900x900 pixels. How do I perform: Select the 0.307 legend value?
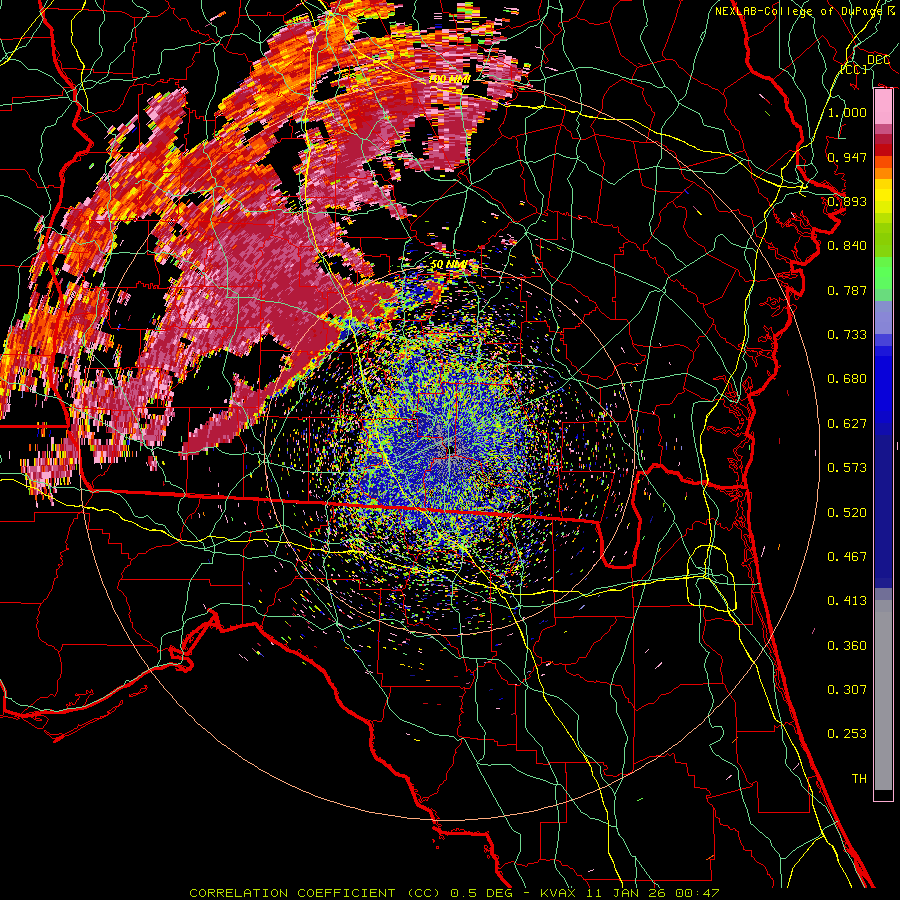(847, 690)
